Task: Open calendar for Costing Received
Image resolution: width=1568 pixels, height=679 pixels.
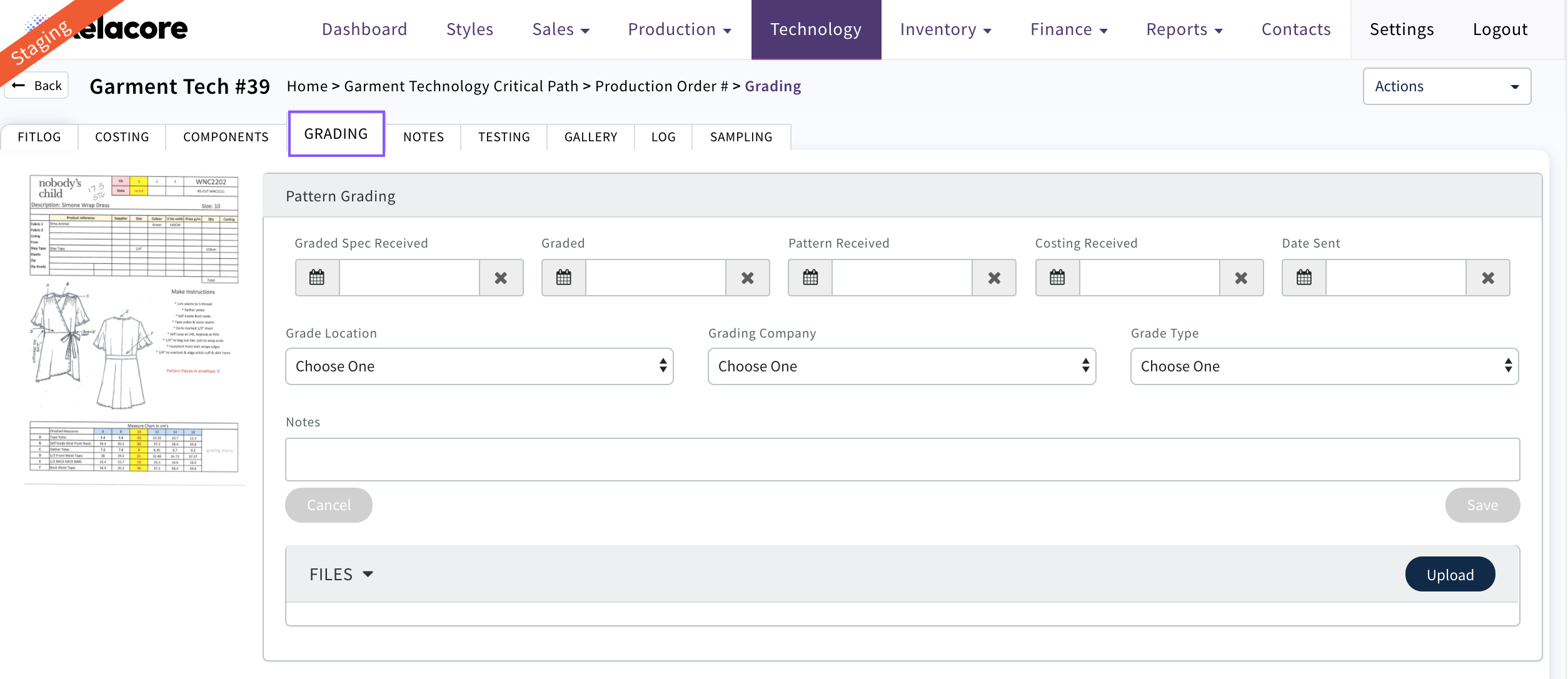Action: click(1057, 278)
